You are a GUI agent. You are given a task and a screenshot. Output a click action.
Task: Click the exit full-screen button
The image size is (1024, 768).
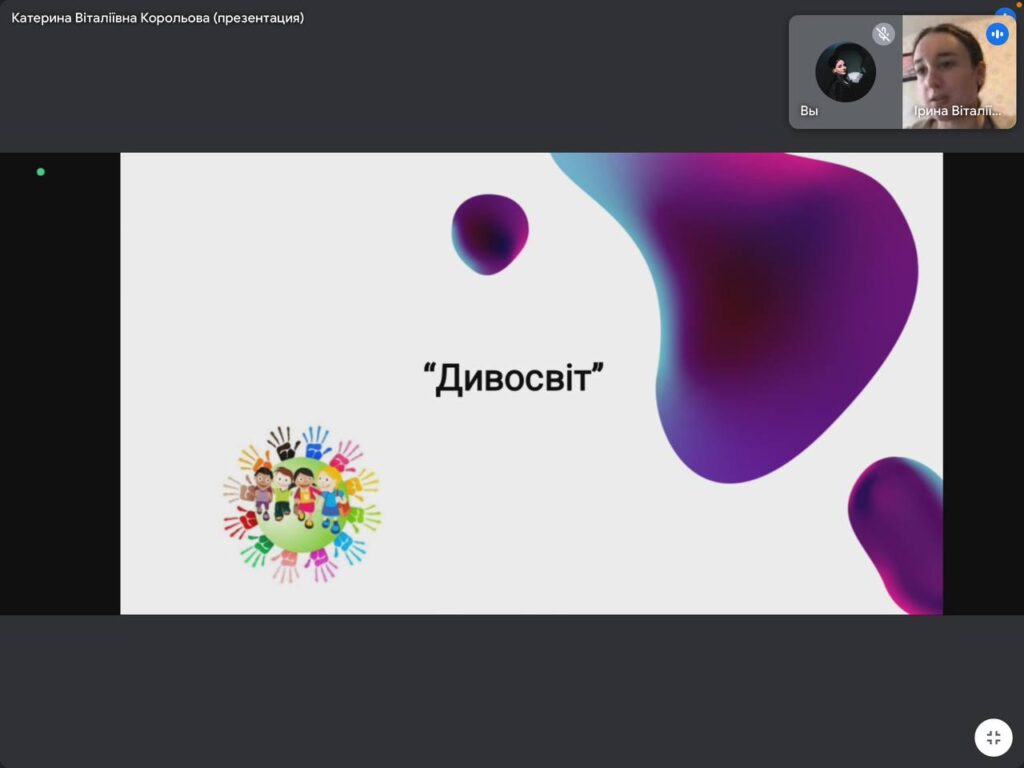tap(993, 738)
